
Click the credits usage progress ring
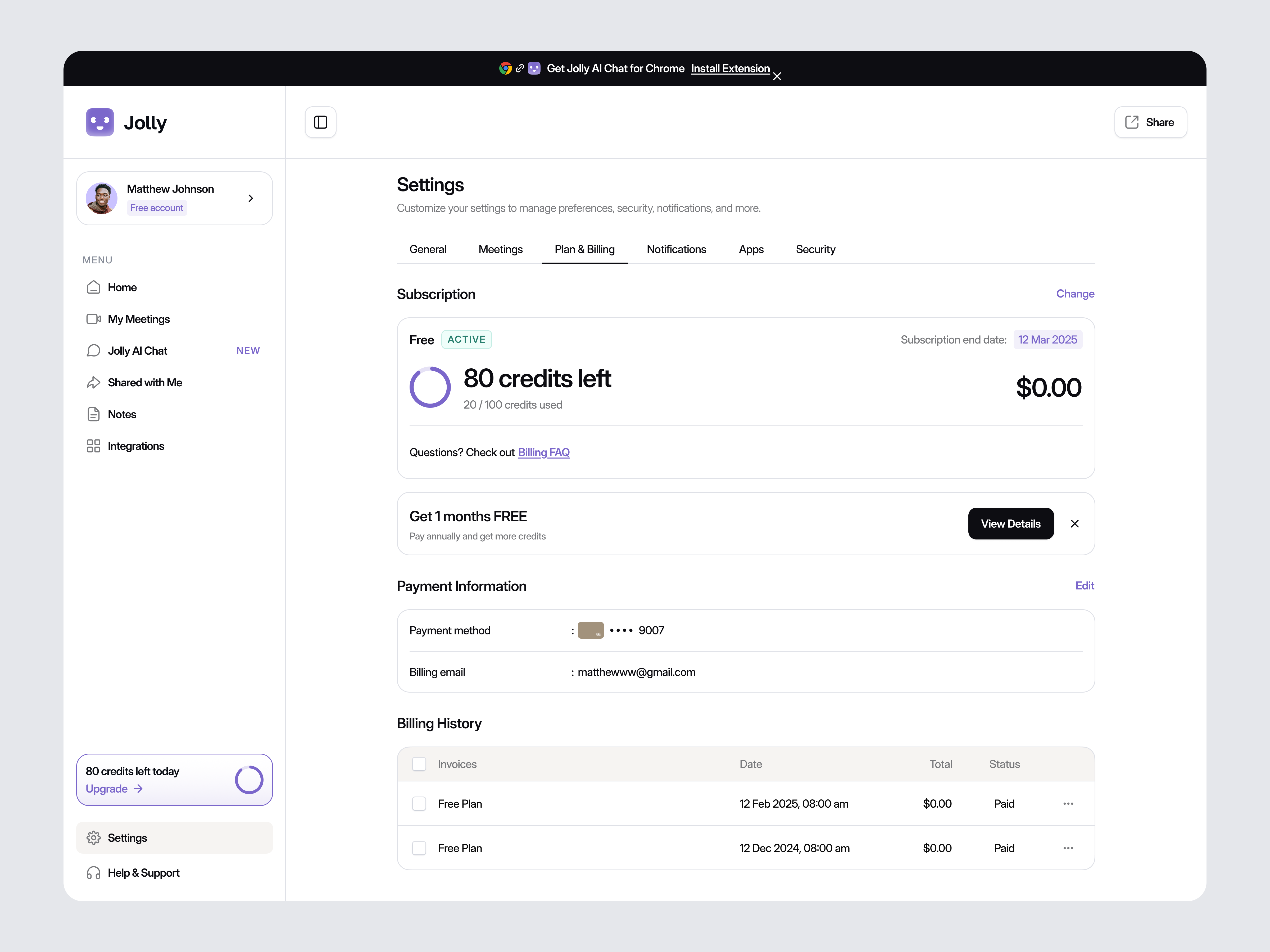point(430,387)
